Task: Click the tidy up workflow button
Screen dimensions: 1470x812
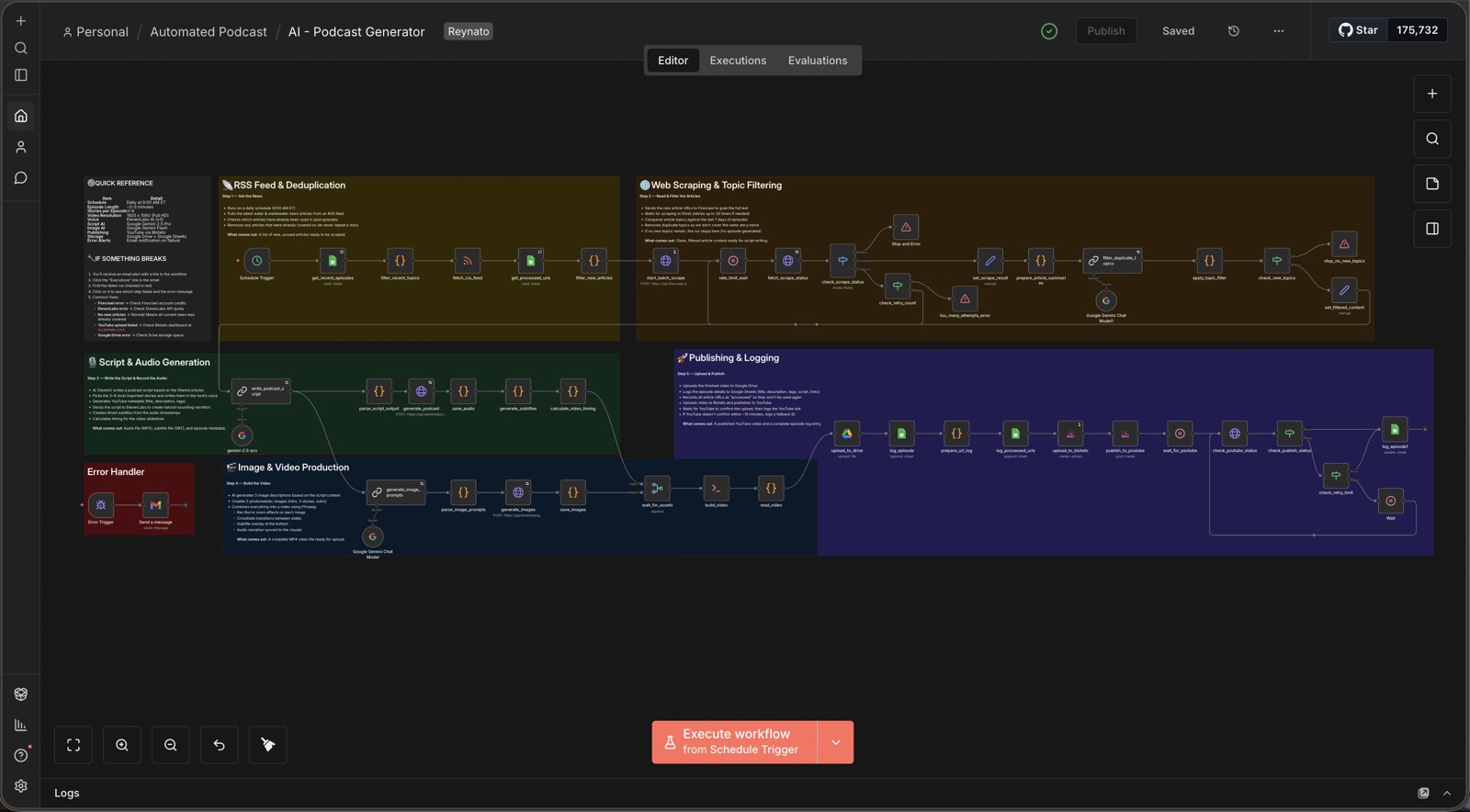Action: [268, 745]
